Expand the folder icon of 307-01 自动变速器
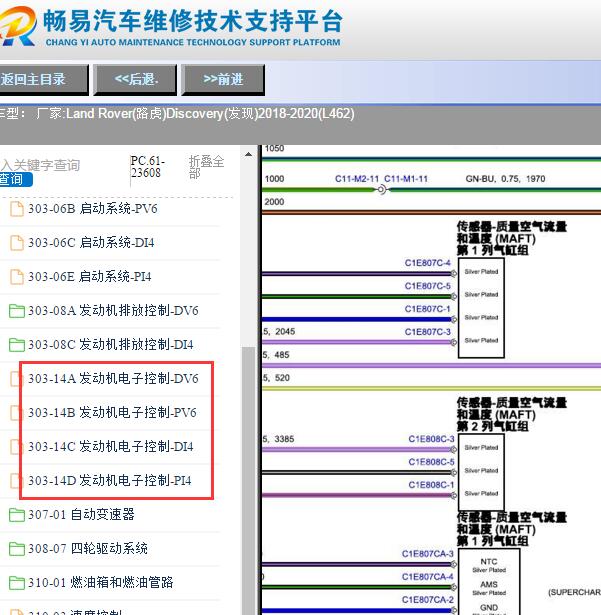 (x=17, y=515)
